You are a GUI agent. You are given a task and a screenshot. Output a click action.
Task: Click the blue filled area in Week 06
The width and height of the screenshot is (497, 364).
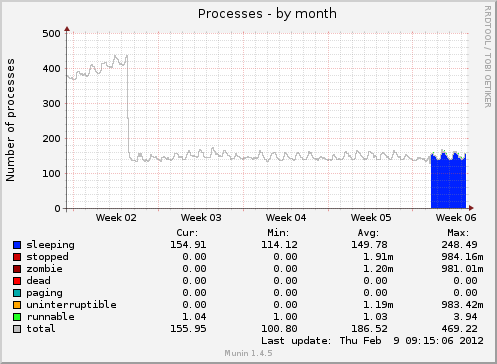click(x=448, y=182)
